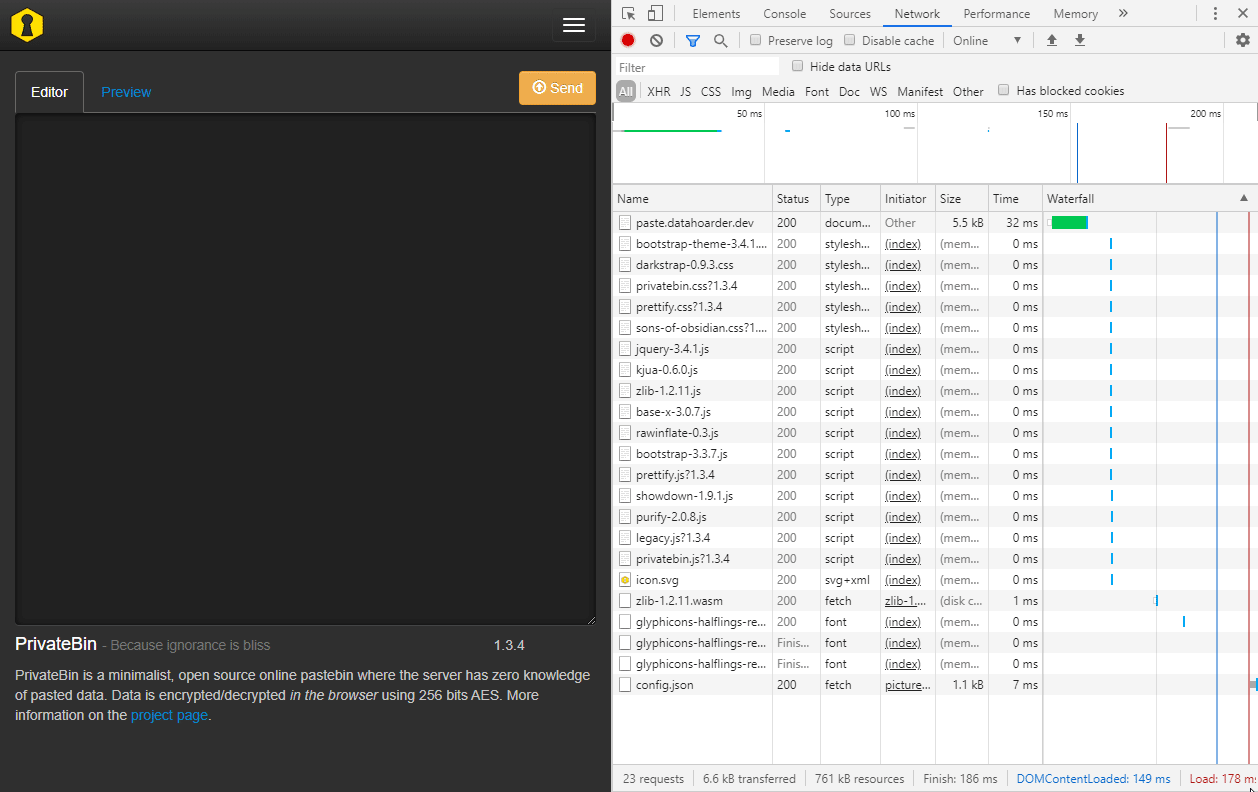Open network search magnifier icon

720,40
